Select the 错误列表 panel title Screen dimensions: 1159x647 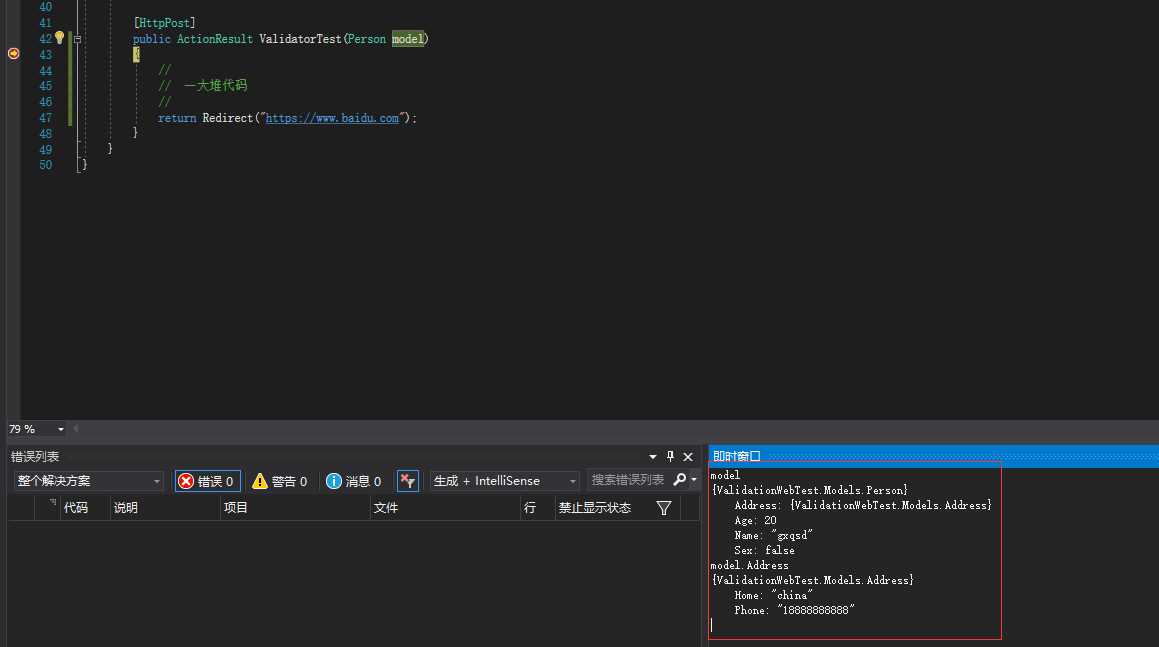35,457
